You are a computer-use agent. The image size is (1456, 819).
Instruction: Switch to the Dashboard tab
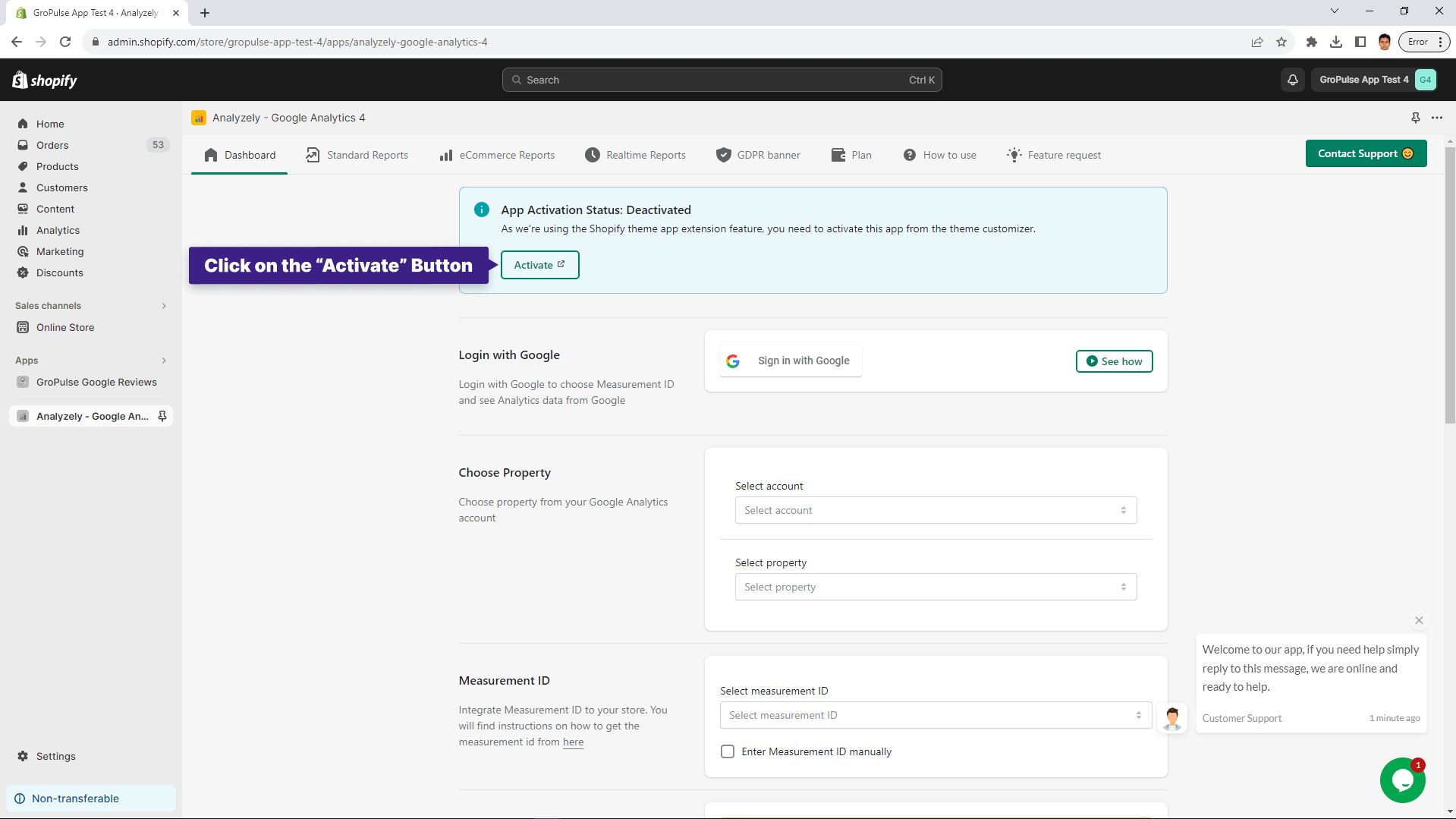240,155
